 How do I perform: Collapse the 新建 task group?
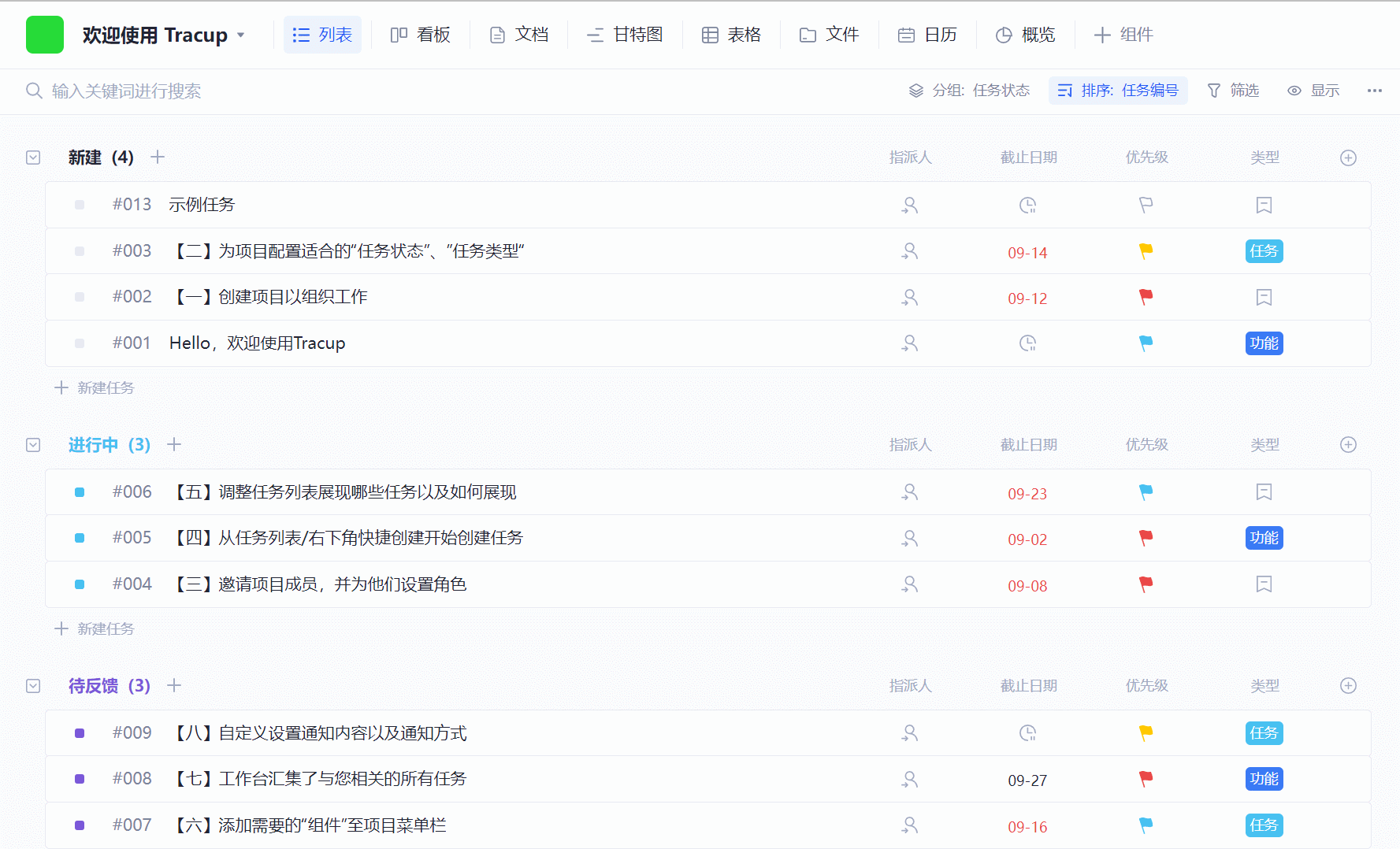pos(33,158)
